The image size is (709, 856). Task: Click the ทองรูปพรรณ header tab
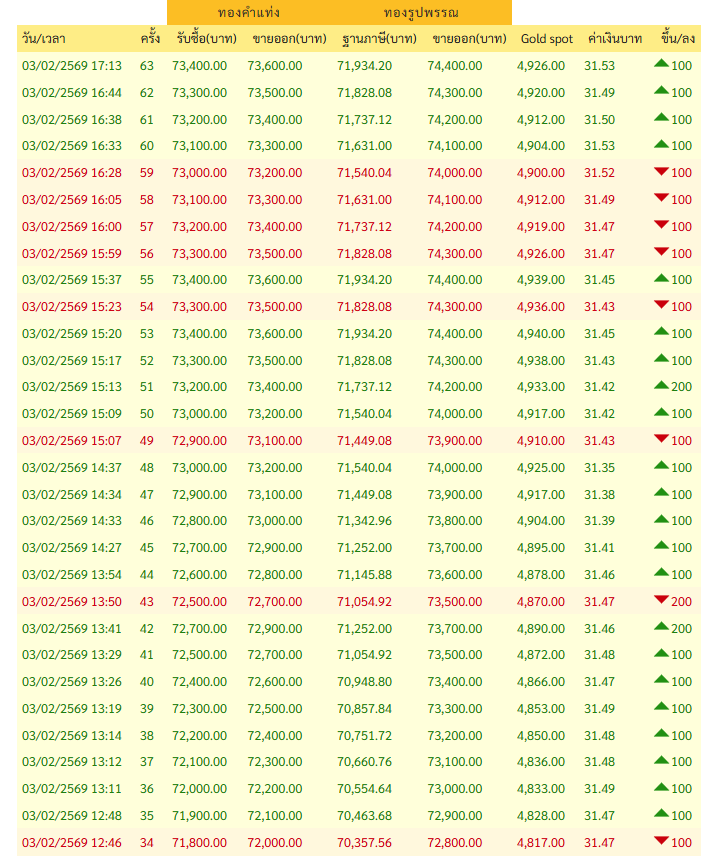pyautogui.click(x=420, y=12)
